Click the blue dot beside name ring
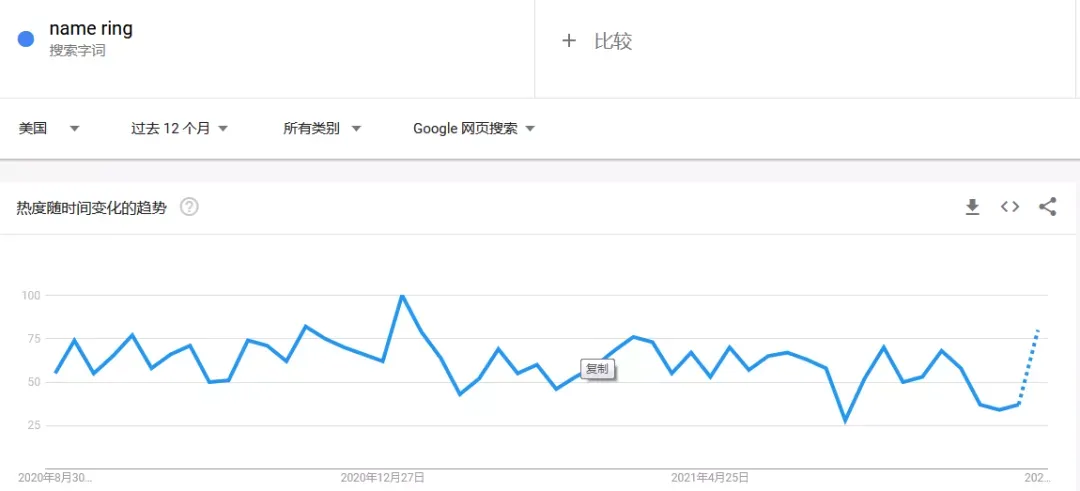The width and height of the screenshot is (1080, 491). 26,39
